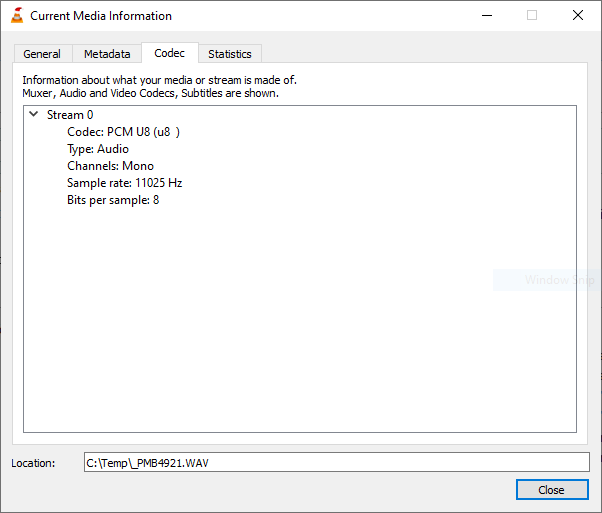
Task: Close the window with the X button
Action: click(x=578, y=15)
